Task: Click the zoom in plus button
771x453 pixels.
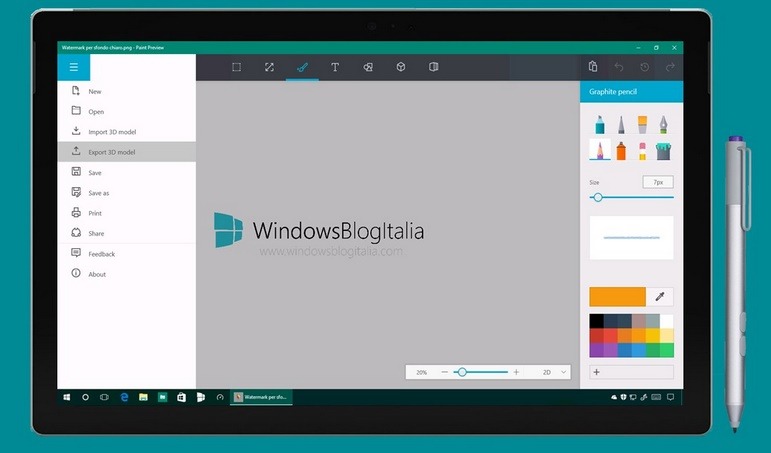Action: pos(516,372)
